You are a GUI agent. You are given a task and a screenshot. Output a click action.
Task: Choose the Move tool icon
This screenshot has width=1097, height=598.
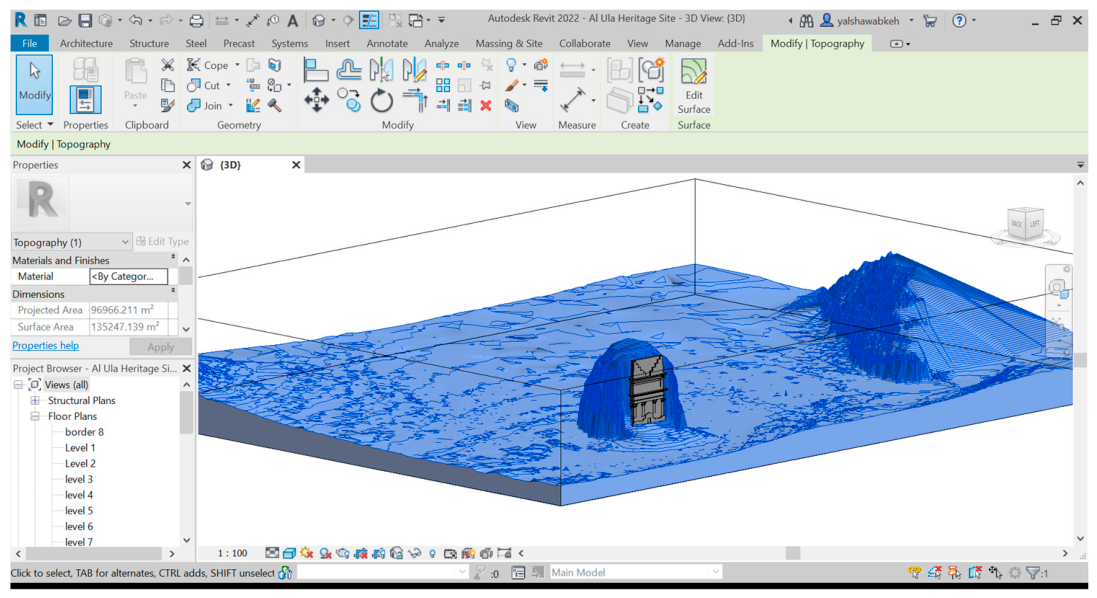coord(316,101)
